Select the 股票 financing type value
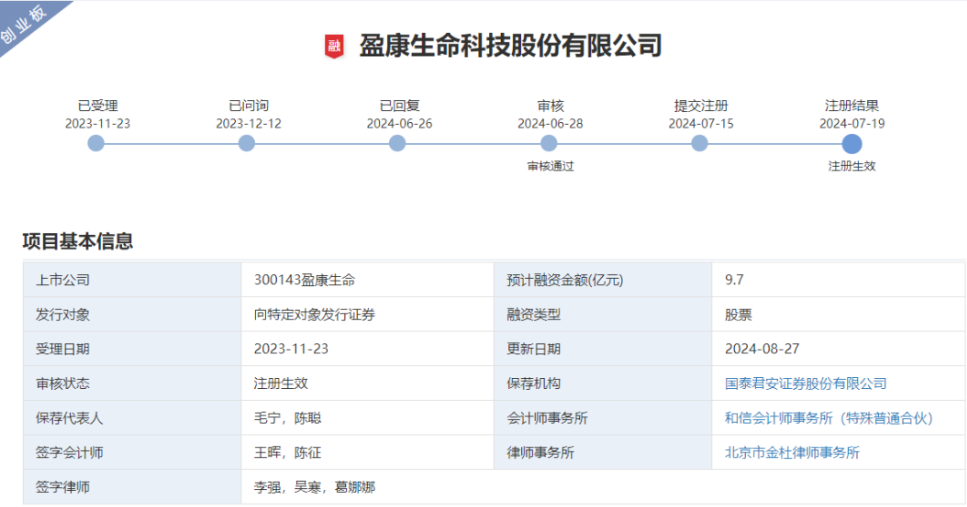Screen dimensions: 967x507 point(738,315)
